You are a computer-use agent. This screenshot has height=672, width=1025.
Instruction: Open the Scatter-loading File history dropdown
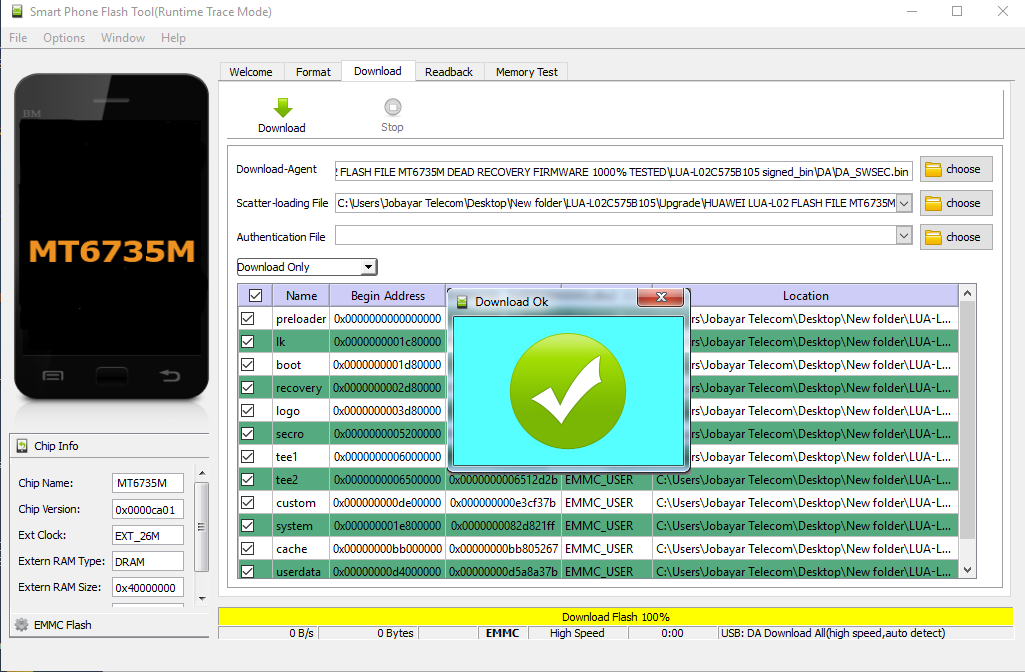[903, 203]
